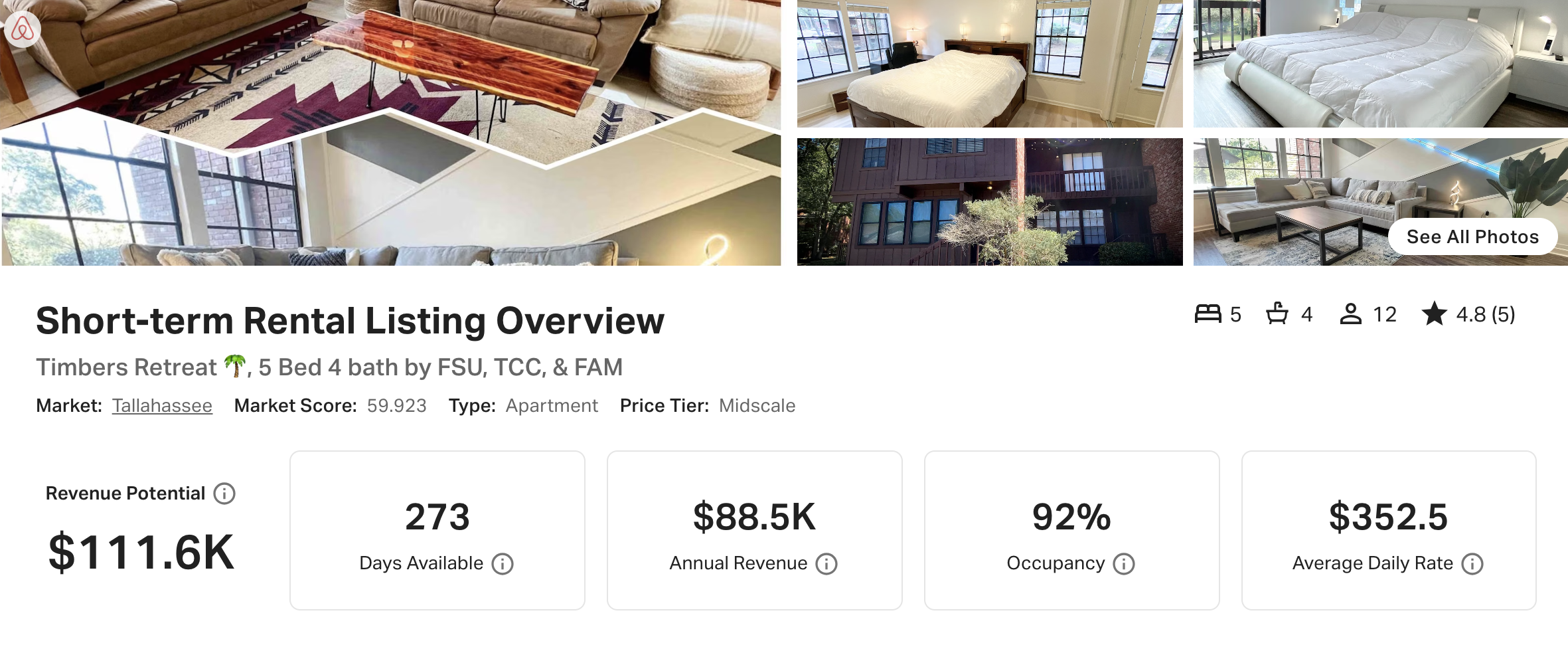
Task: Select the 92% Occupancy card
Action: coord(1072,530)
